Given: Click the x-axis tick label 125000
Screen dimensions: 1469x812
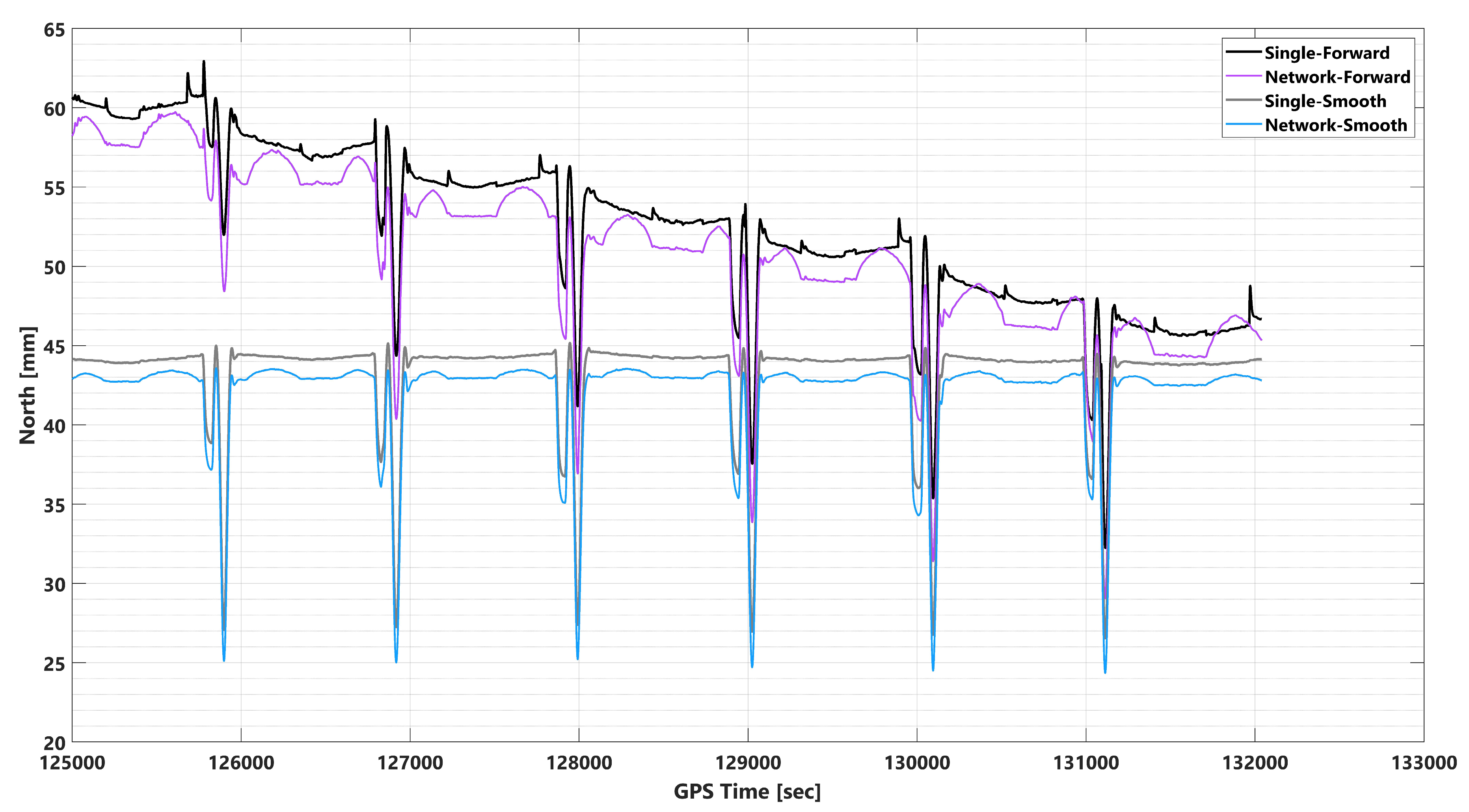Looking at the screenshot, I should point(73,762).
